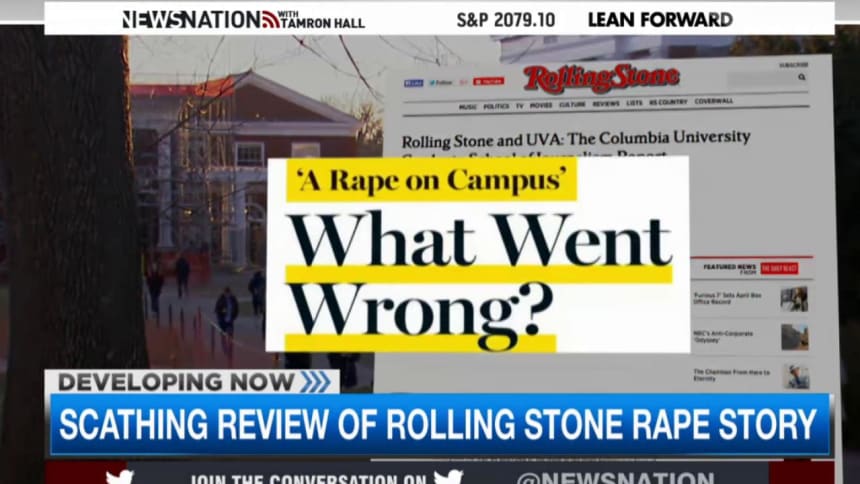Open the Coverwall nav item
This screenshot has width=860, height=484.
[x=714, y=101]
